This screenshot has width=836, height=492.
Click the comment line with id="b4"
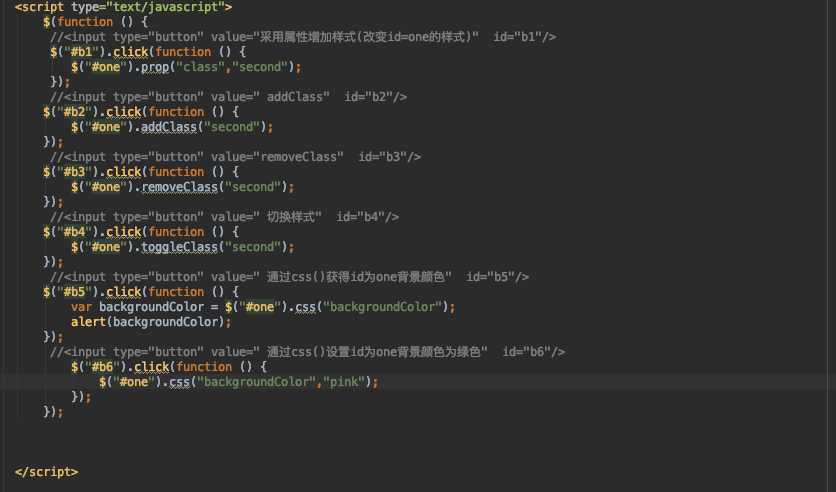[224, 217]
